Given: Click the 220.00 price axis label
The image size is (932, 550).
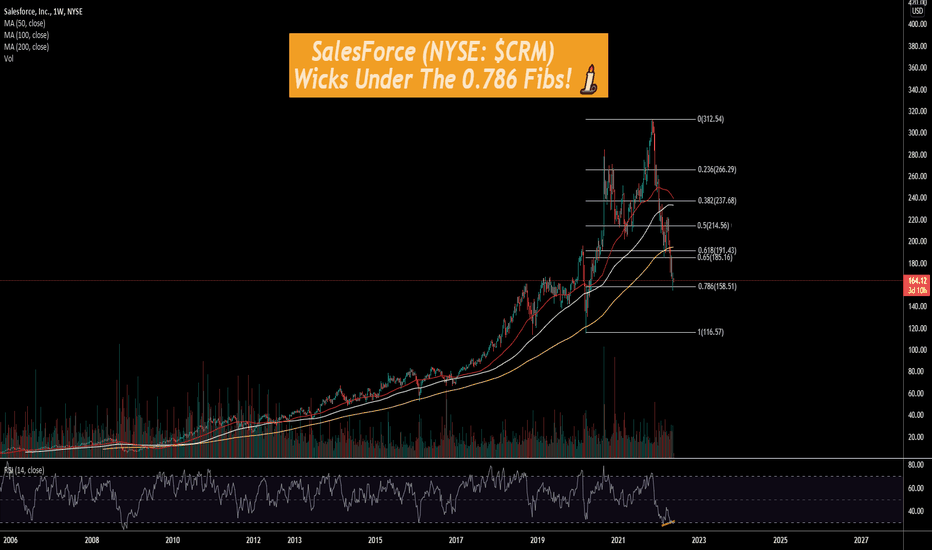Looking at the screenshot, I should (917, 220).
